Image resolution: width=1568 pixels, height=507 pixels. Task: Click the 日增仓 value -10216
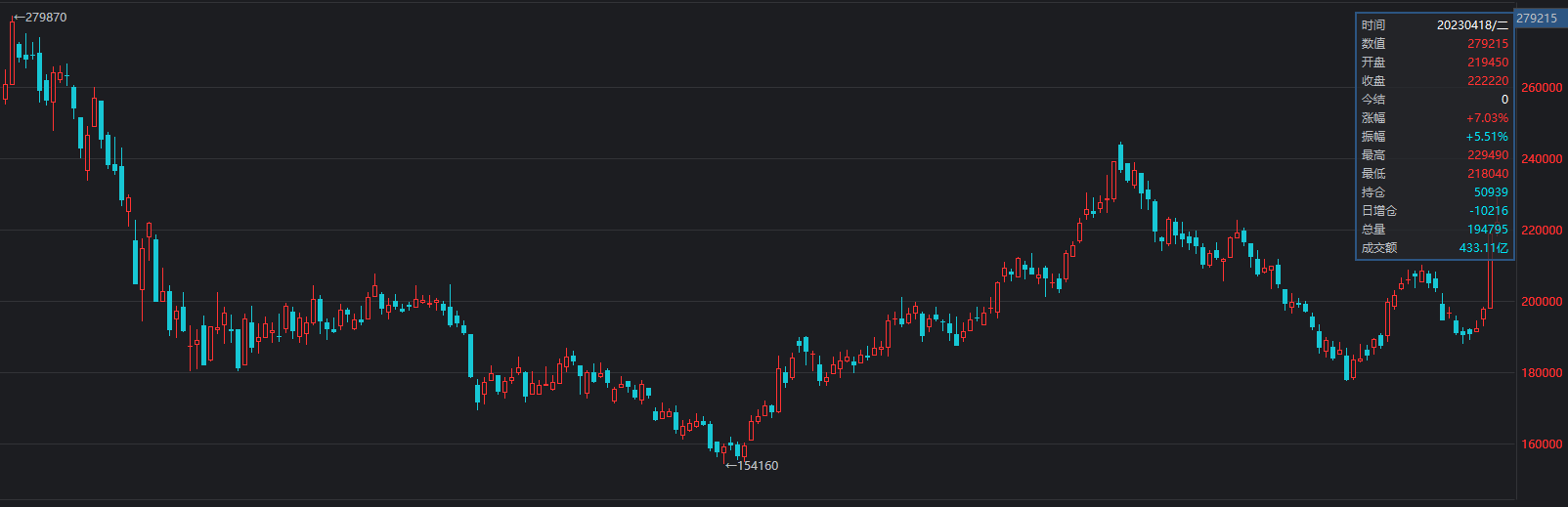pos(1489,211)
